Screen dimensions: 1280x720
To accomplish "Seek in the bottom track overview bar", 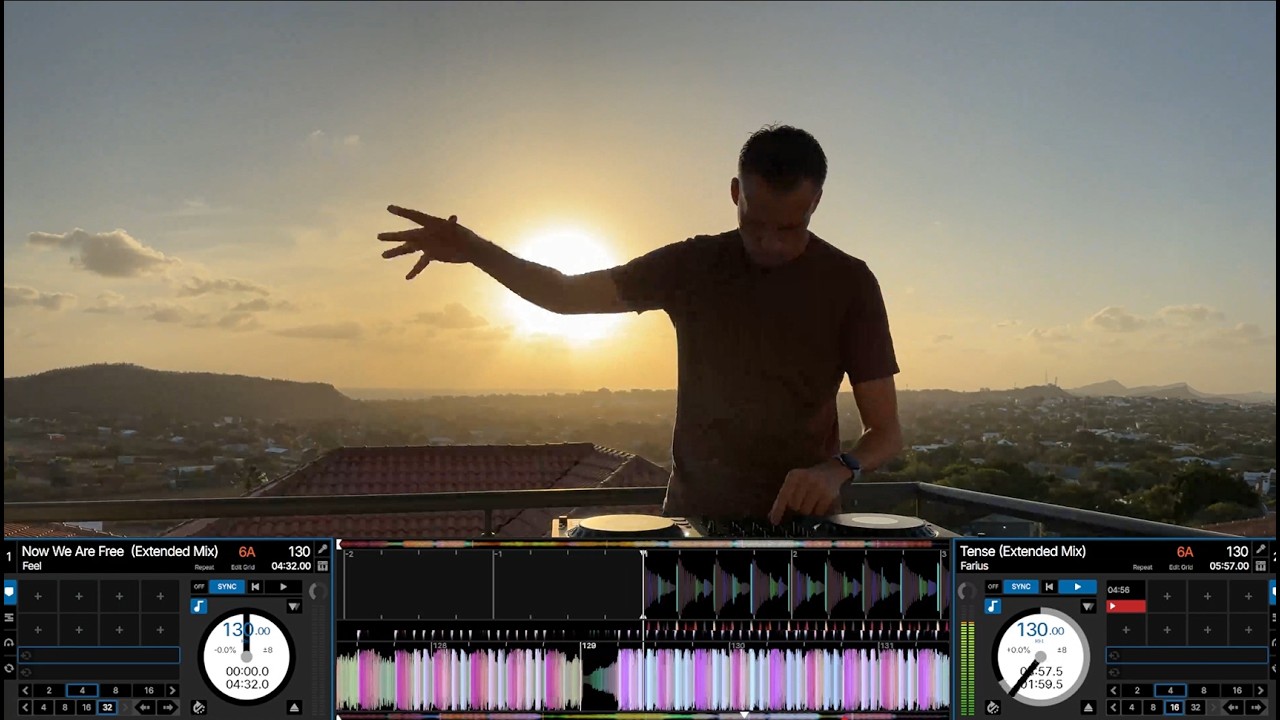I will pyautogui.click(x=643, y=716).
